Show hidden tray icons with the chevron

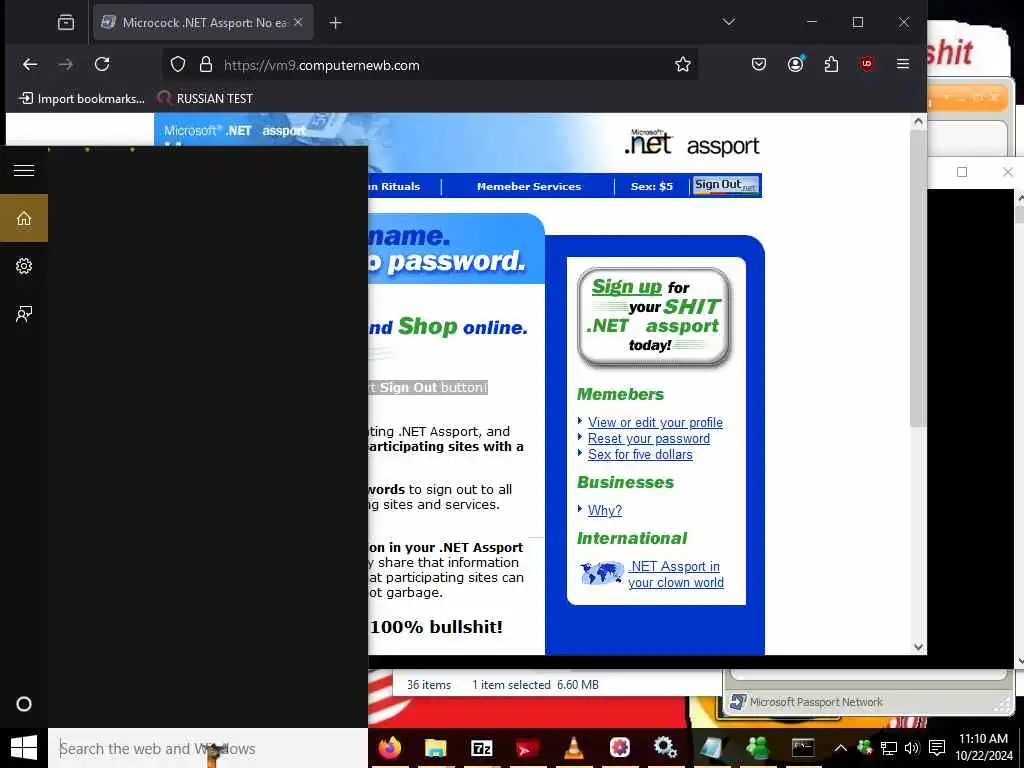(840, 748)
